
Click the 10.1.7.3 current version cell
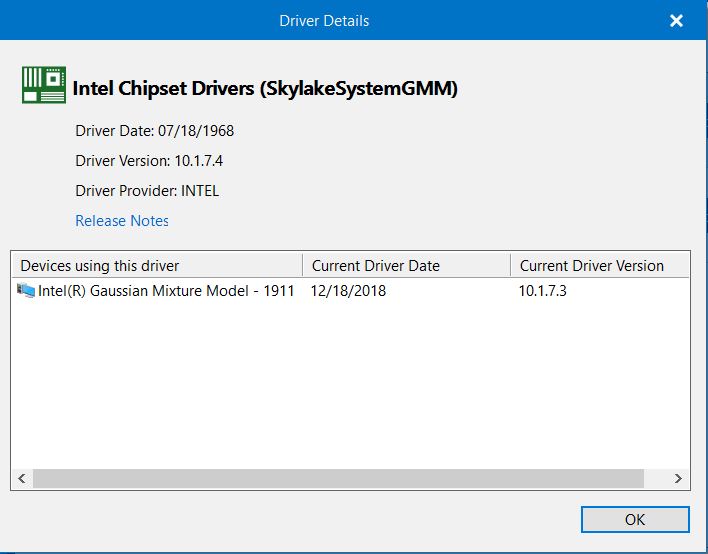542,291
